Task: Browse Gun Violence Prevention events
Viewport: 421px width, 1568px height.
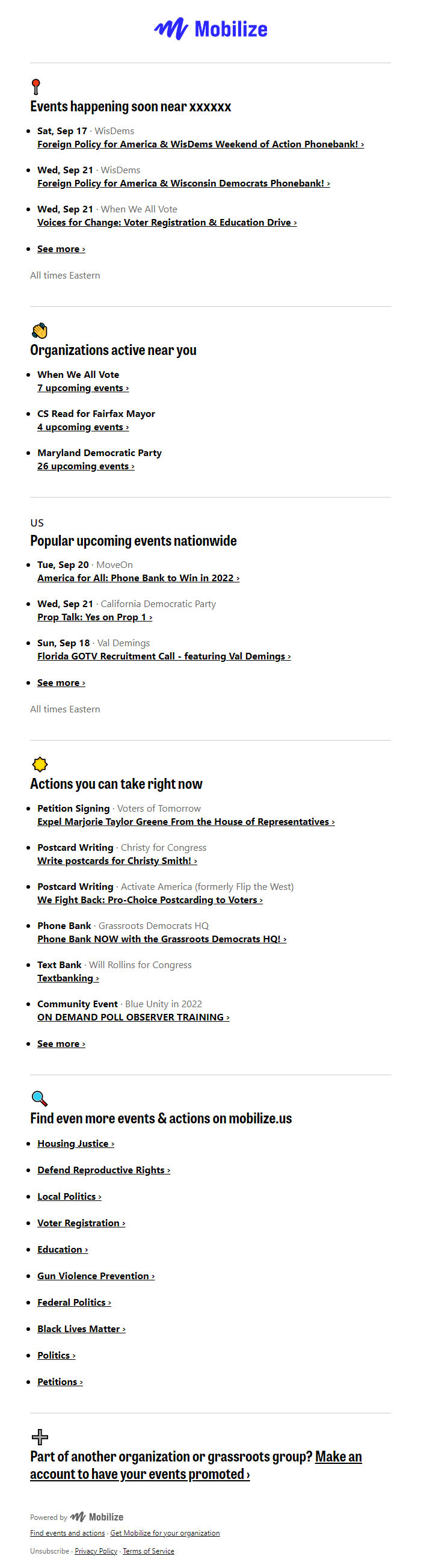Action: click(96, 1275)
